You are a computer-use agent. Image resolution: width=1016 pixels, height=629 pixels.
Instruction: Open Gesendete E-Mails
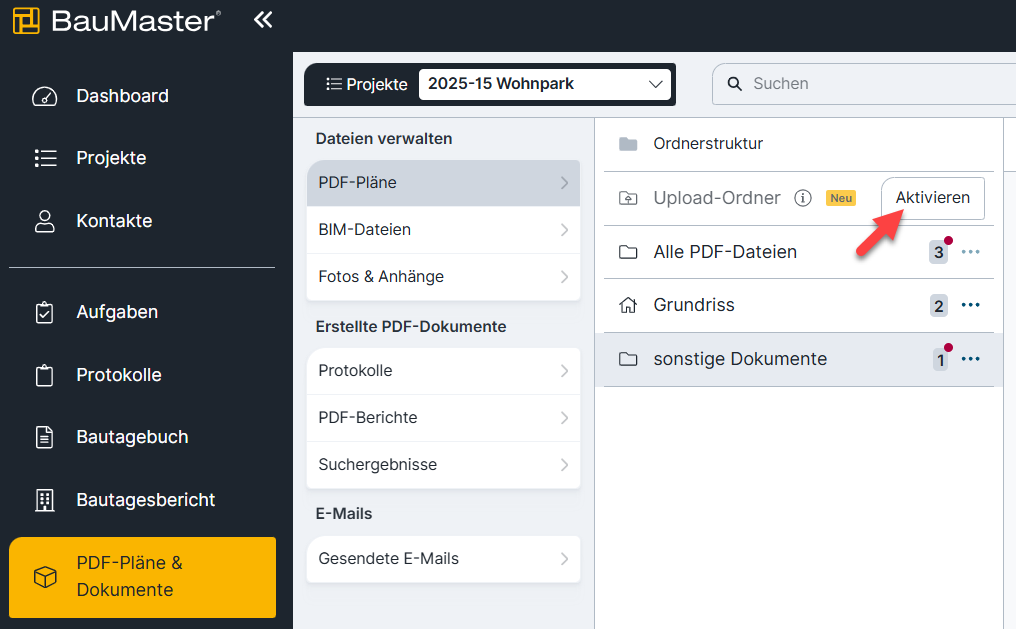[x=443, y=559]
